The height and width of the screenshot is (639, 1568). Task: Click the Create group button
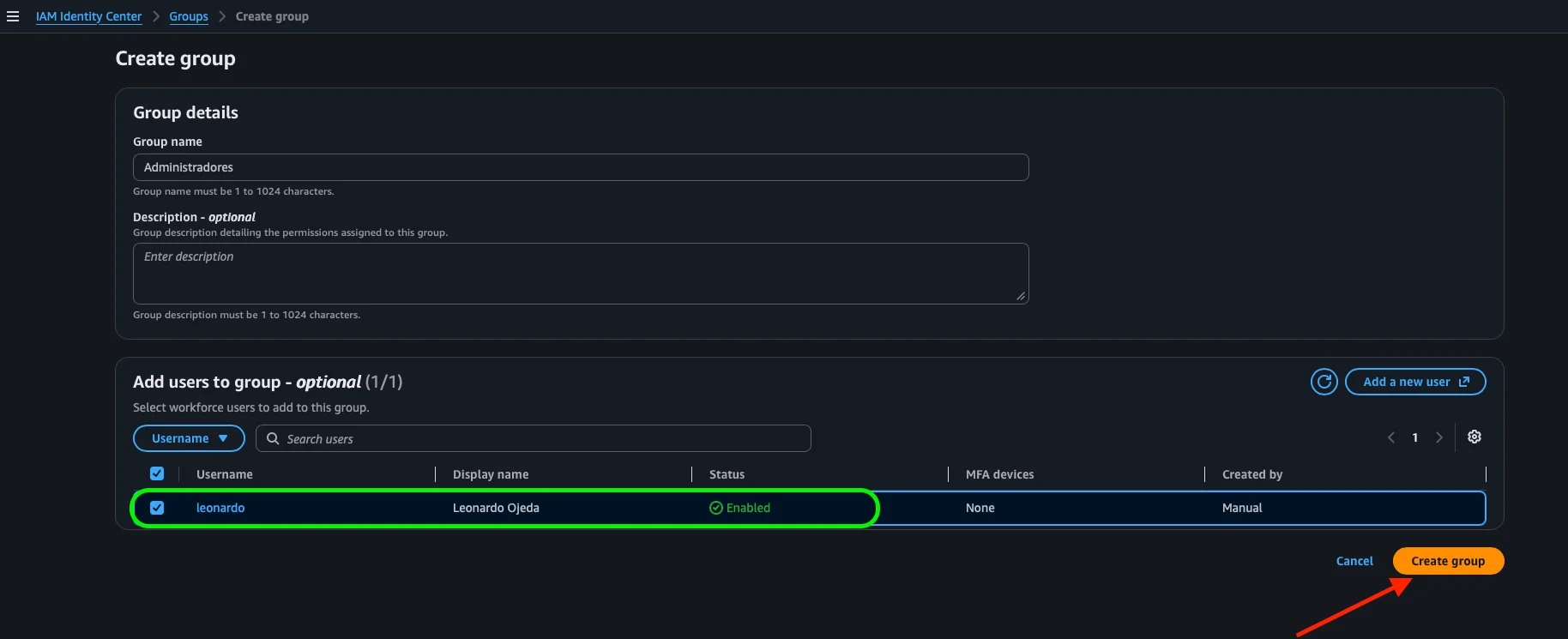click(x=1448, y=561)
